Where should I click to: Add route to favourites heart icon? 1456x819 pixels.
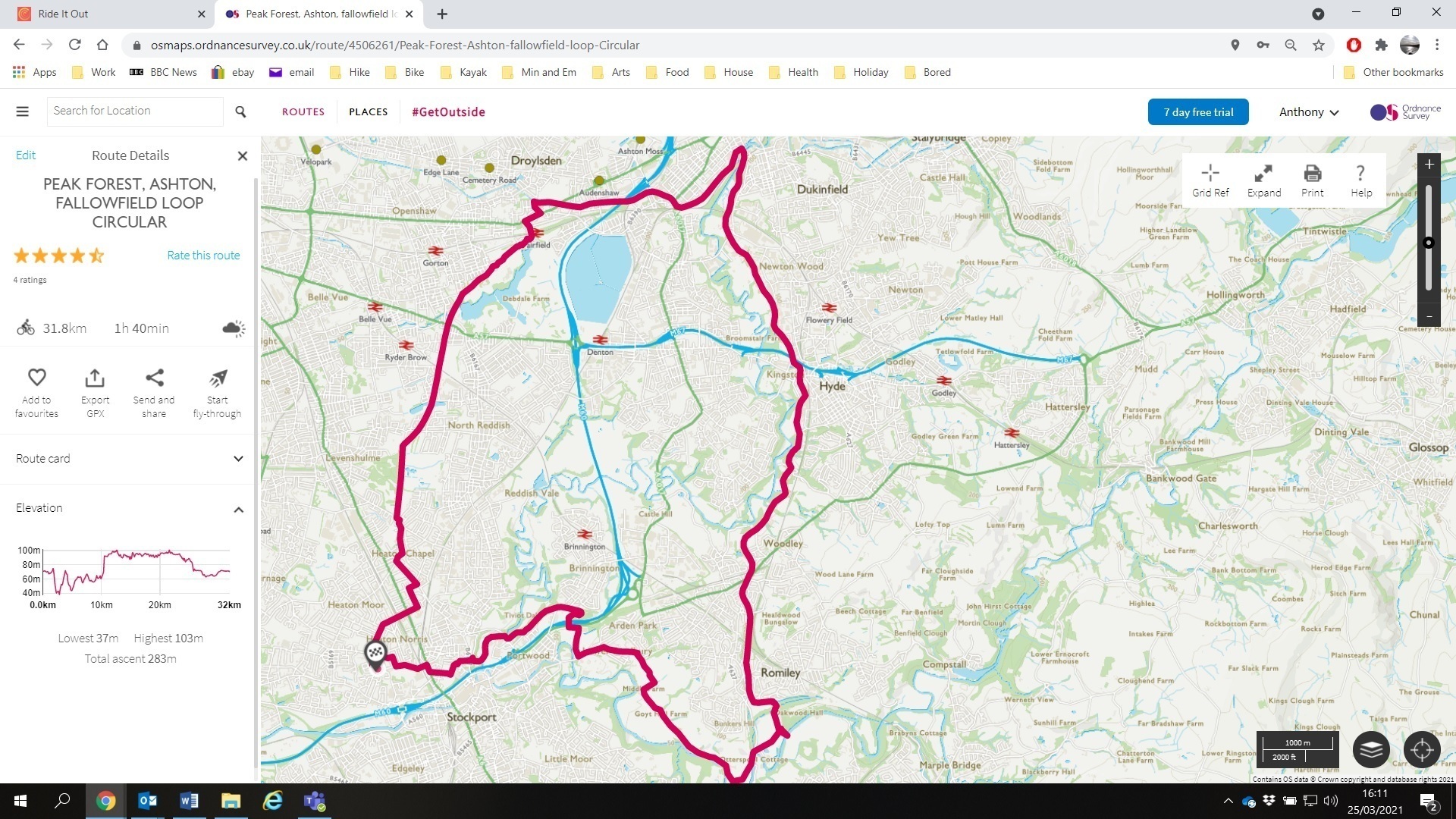point(36,377)
